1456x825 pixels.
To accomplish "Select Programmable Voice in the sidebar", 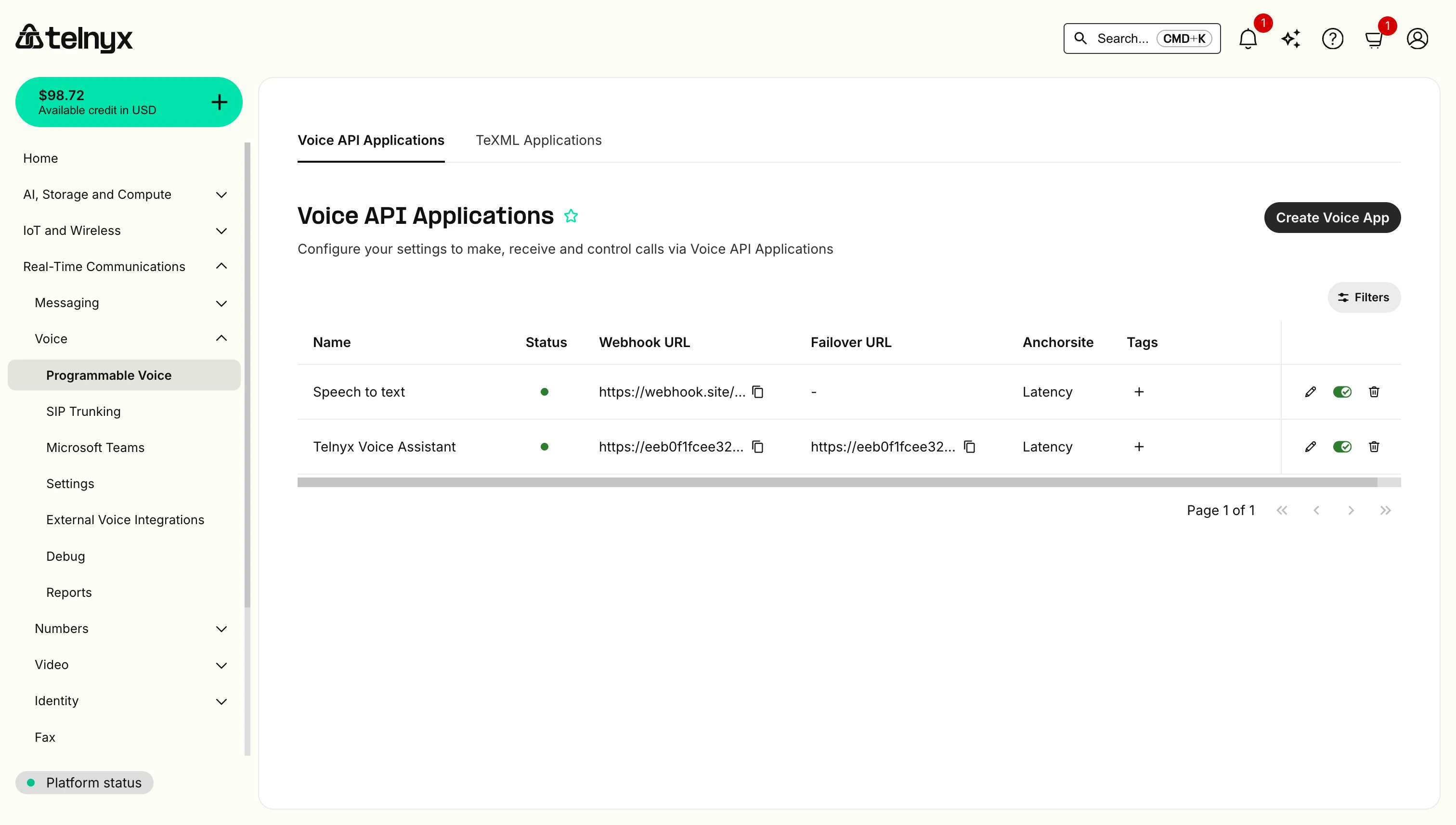I will (108, 374).
